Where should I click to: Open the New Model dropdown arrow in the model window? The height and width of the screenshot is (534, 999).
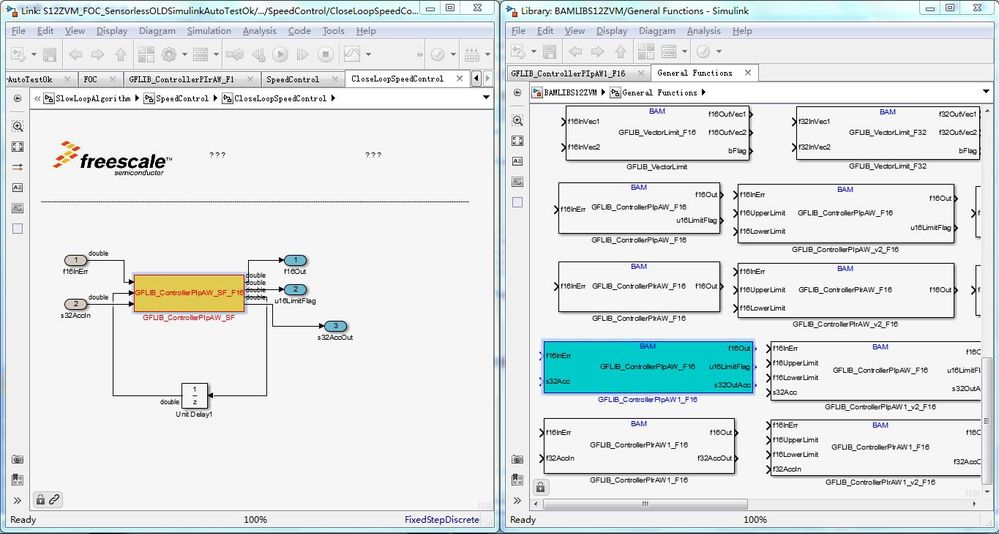tap(33, 54)
